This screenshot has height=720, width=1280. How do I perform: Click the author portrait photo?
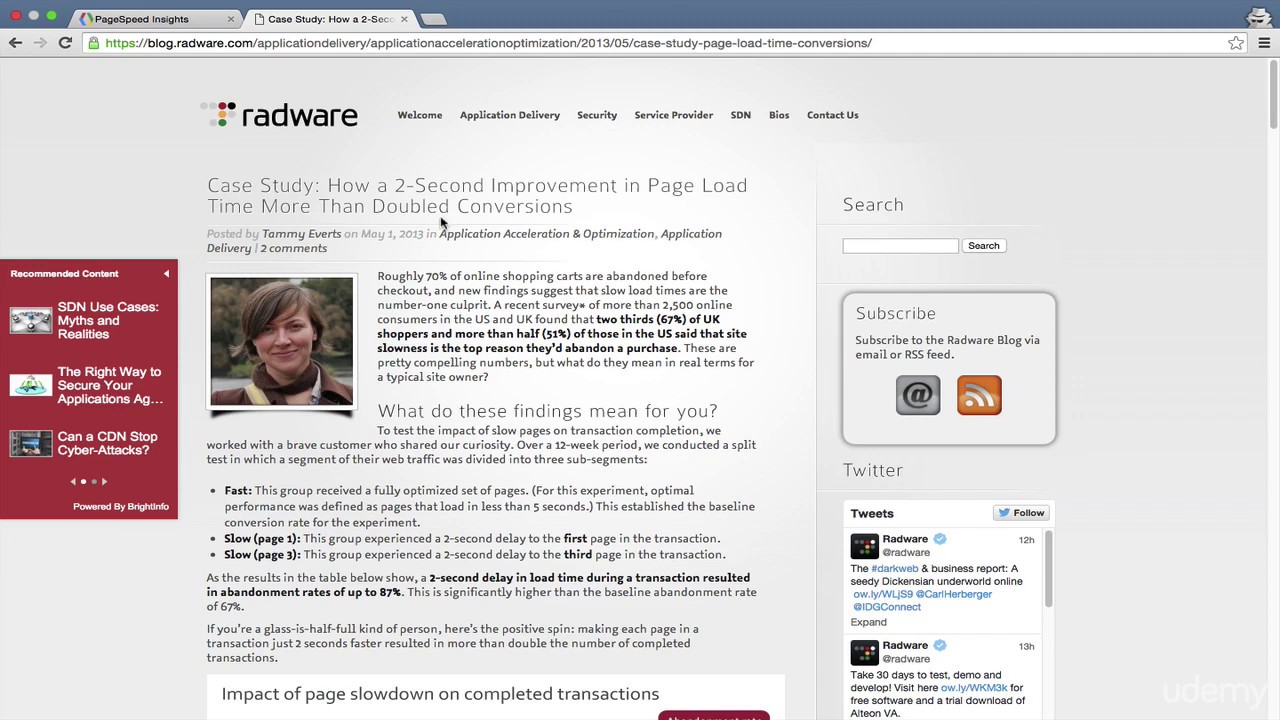pyautogui.click(x=281, y=342)
